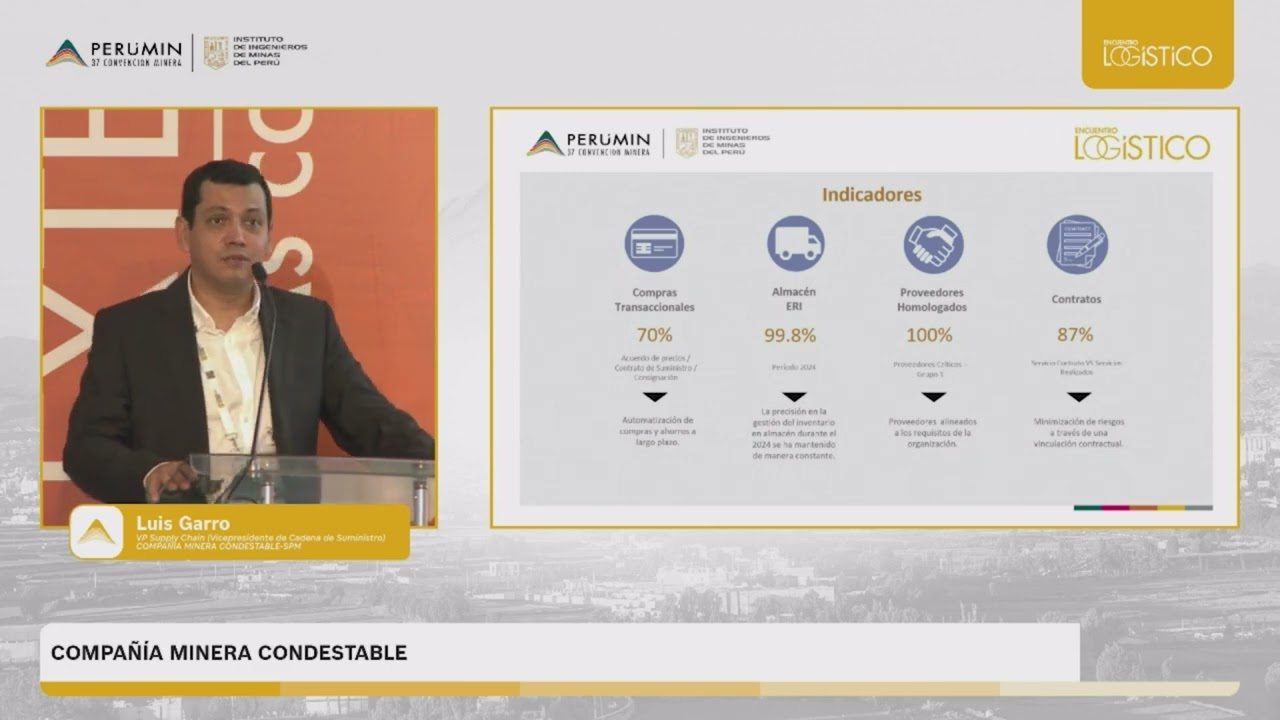Screen dimensions: 1280x720
Task: Click the PERUMIN logo in the slide header
Action: coord(589,143)
